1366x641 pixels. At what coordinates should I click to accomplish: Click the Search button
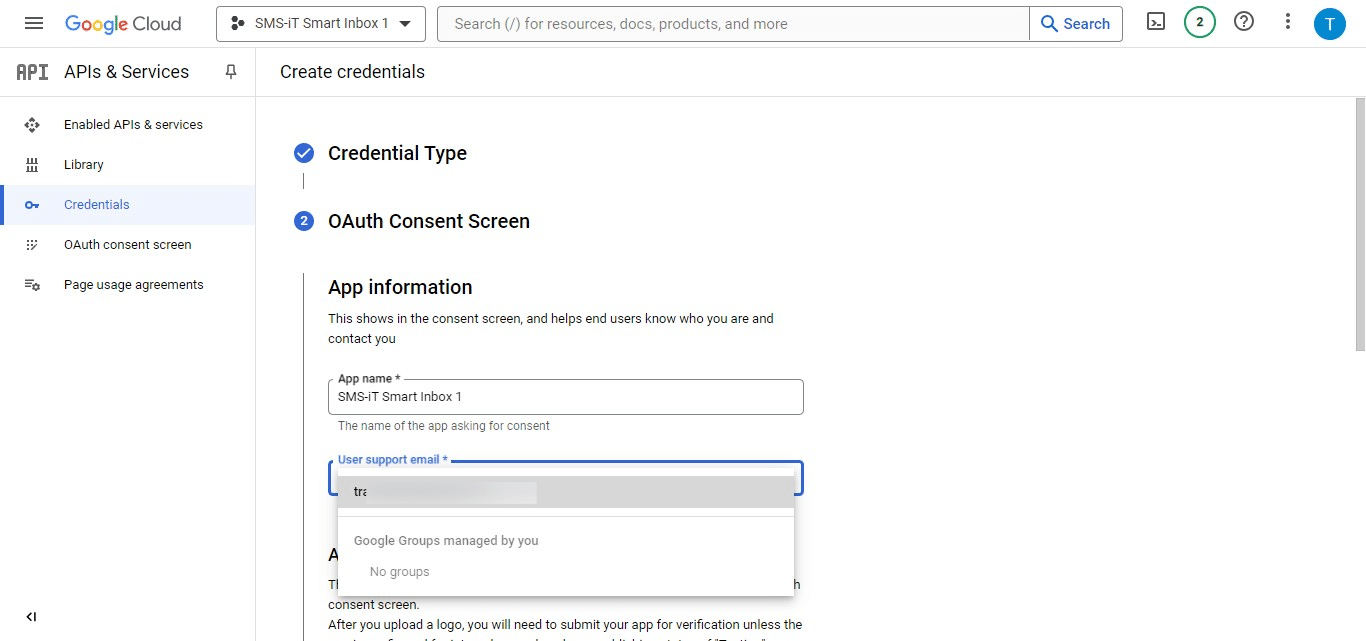coord(1075,23)
